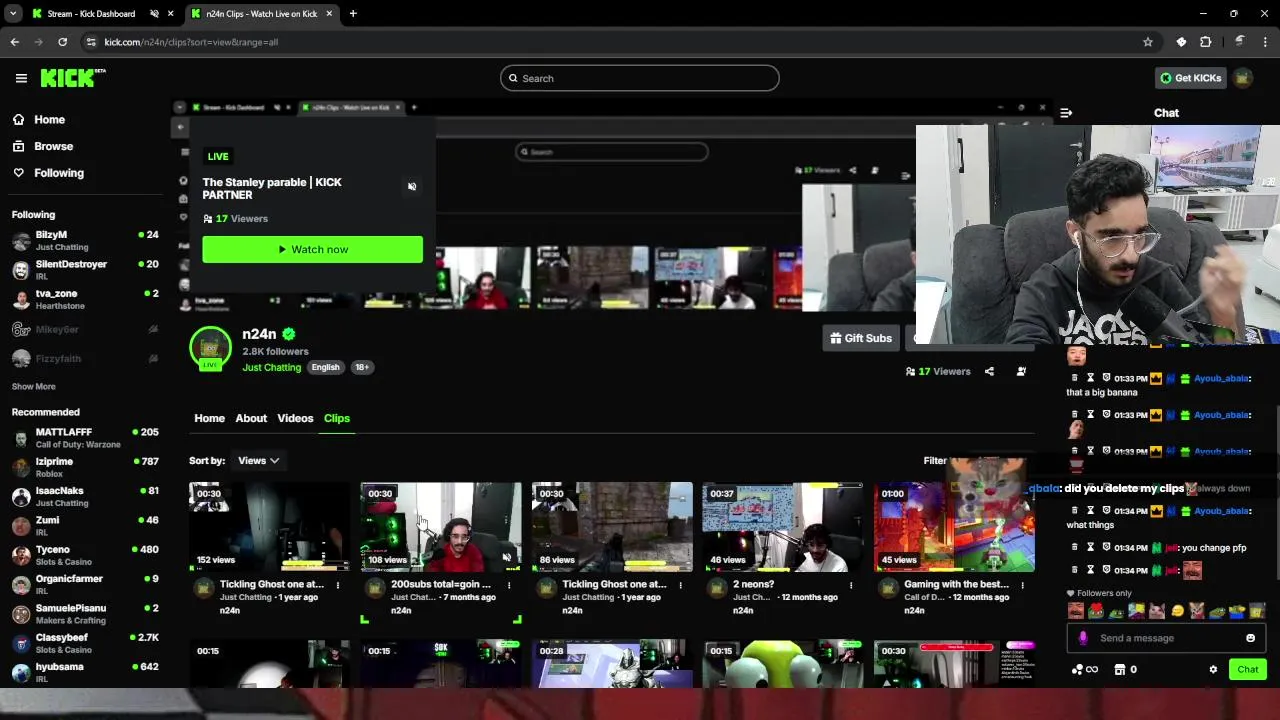The image size is (1280, 720).
Task: Open three-dot menu for the Gaming with the best clip
Action: coord(1022,585)
